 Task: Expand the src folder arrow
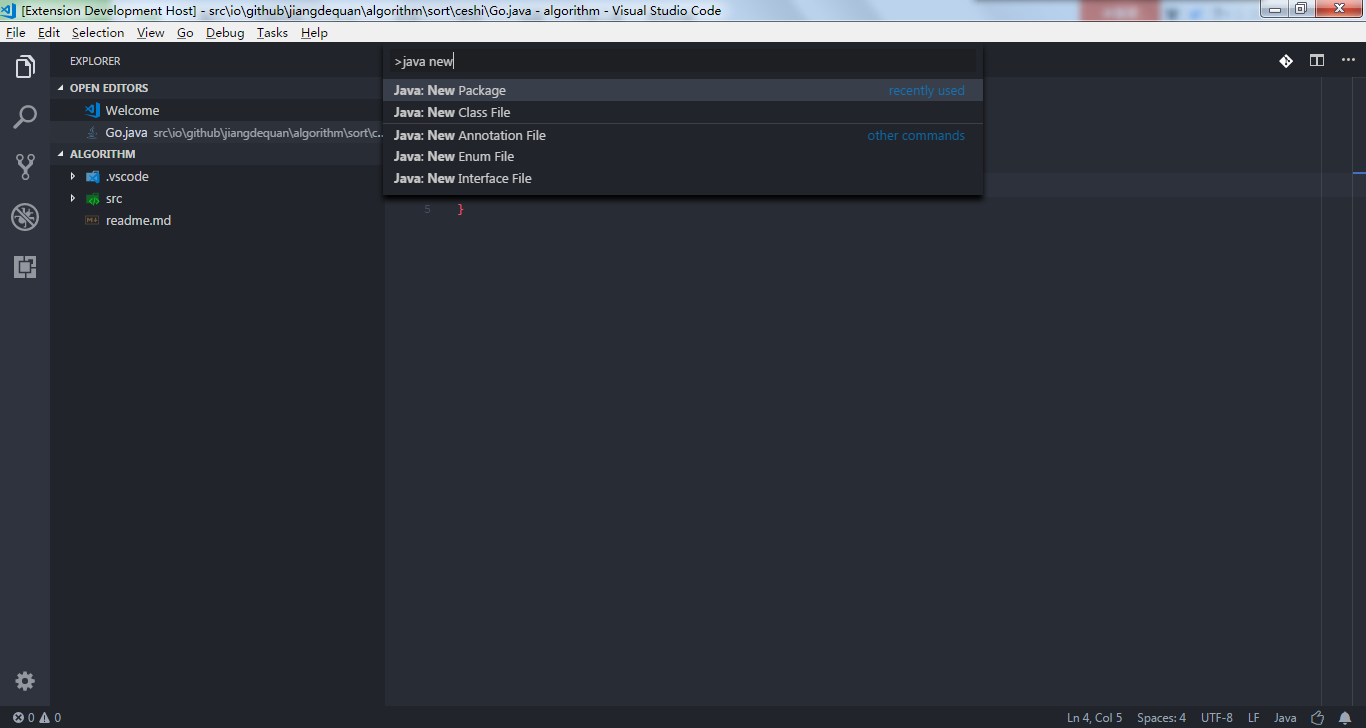click(x=73, y=198)
